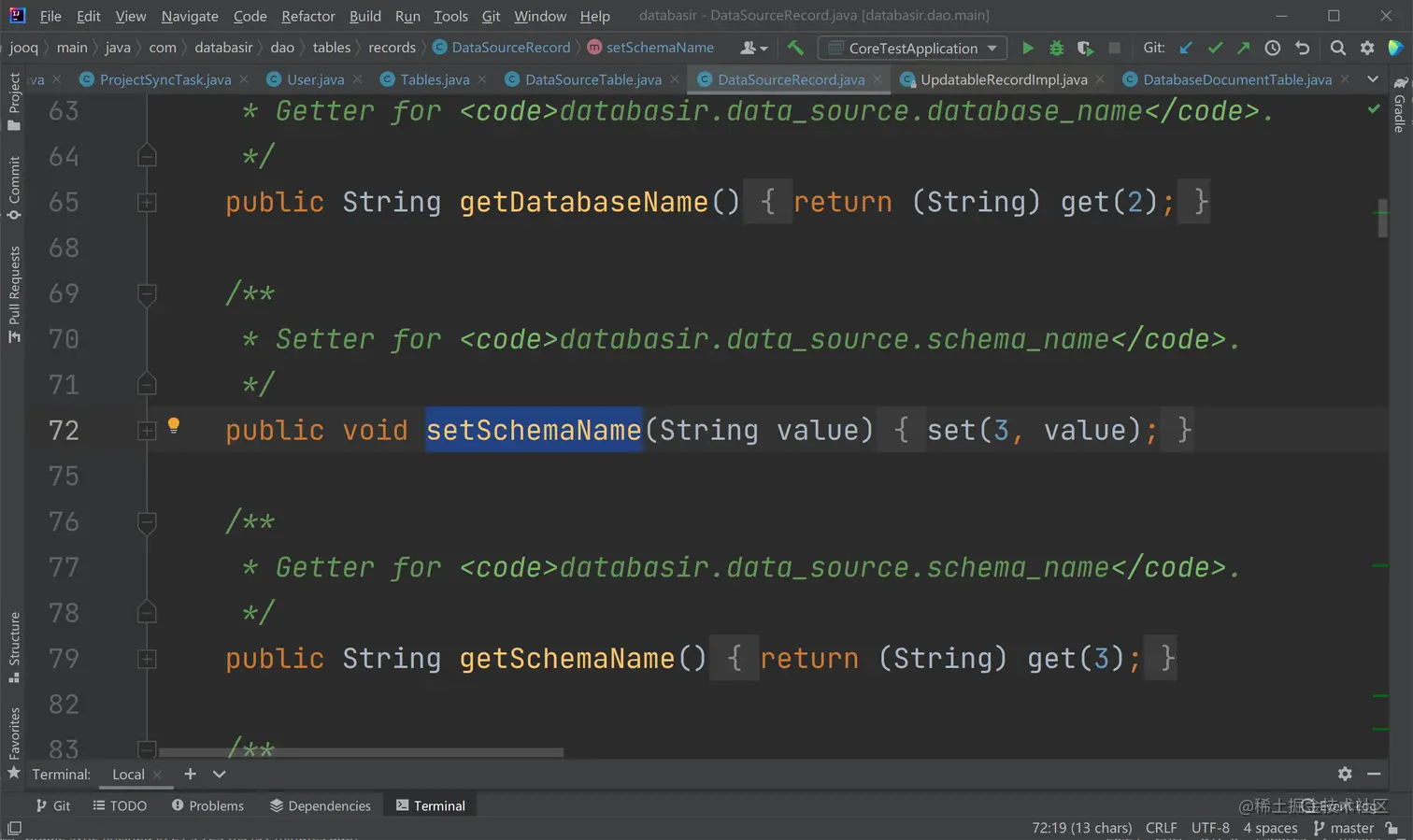Open the user account dropdown in toolbar
The height and width of the screenshot is (840, 1413).
tap(753, 48)
